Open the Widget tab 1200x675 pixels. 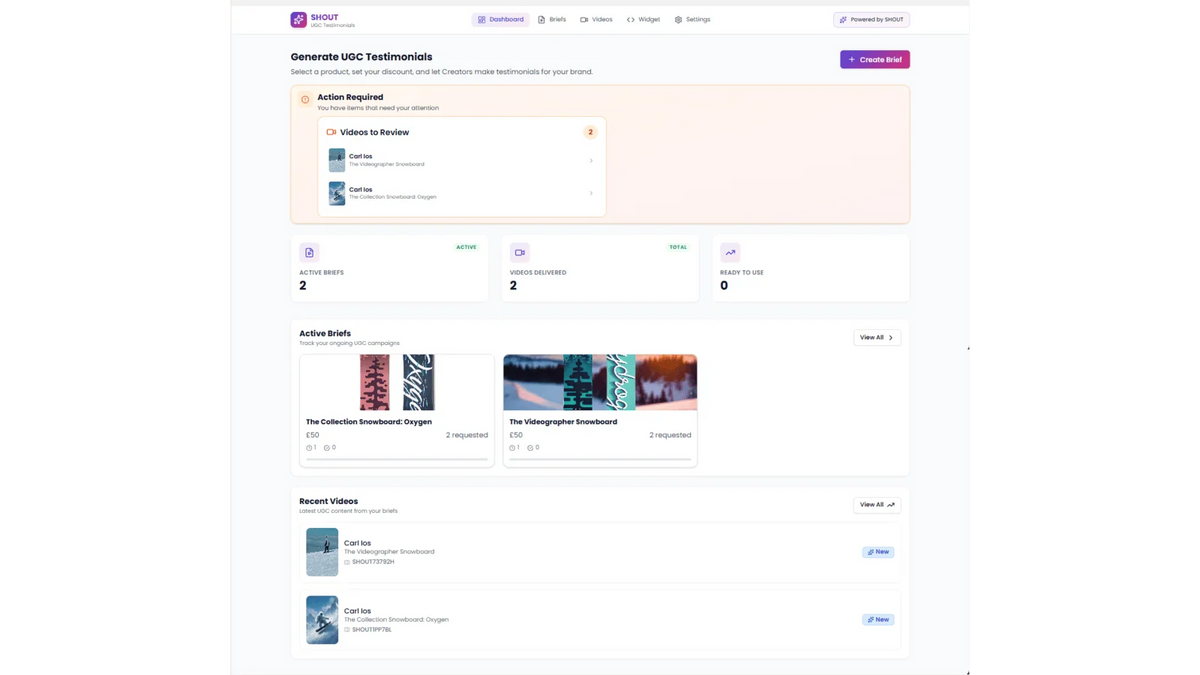(644, 19)
